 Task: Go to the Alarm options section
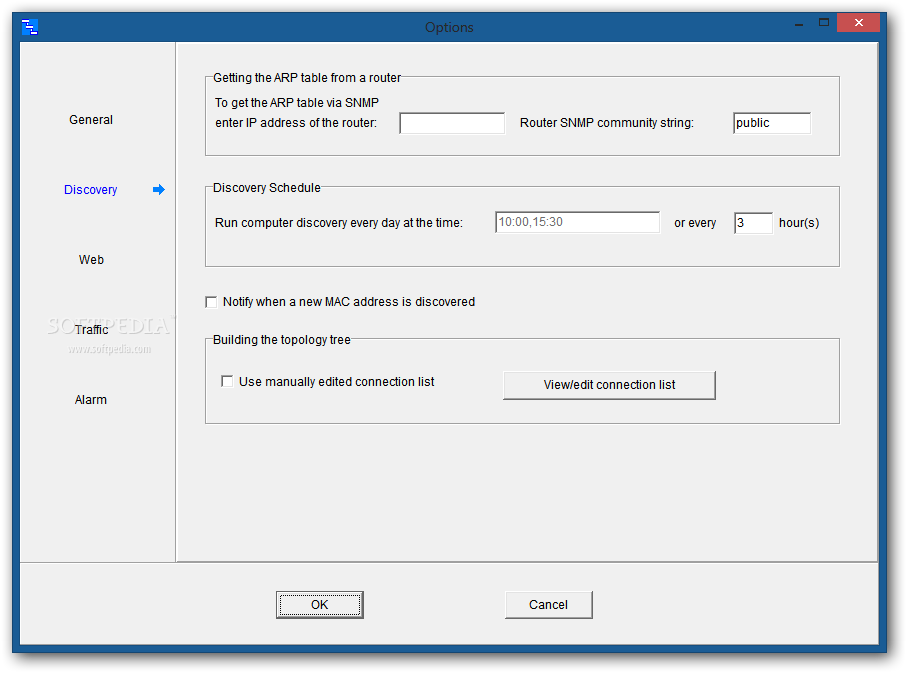pyautogui.click(x=91, y=400)
